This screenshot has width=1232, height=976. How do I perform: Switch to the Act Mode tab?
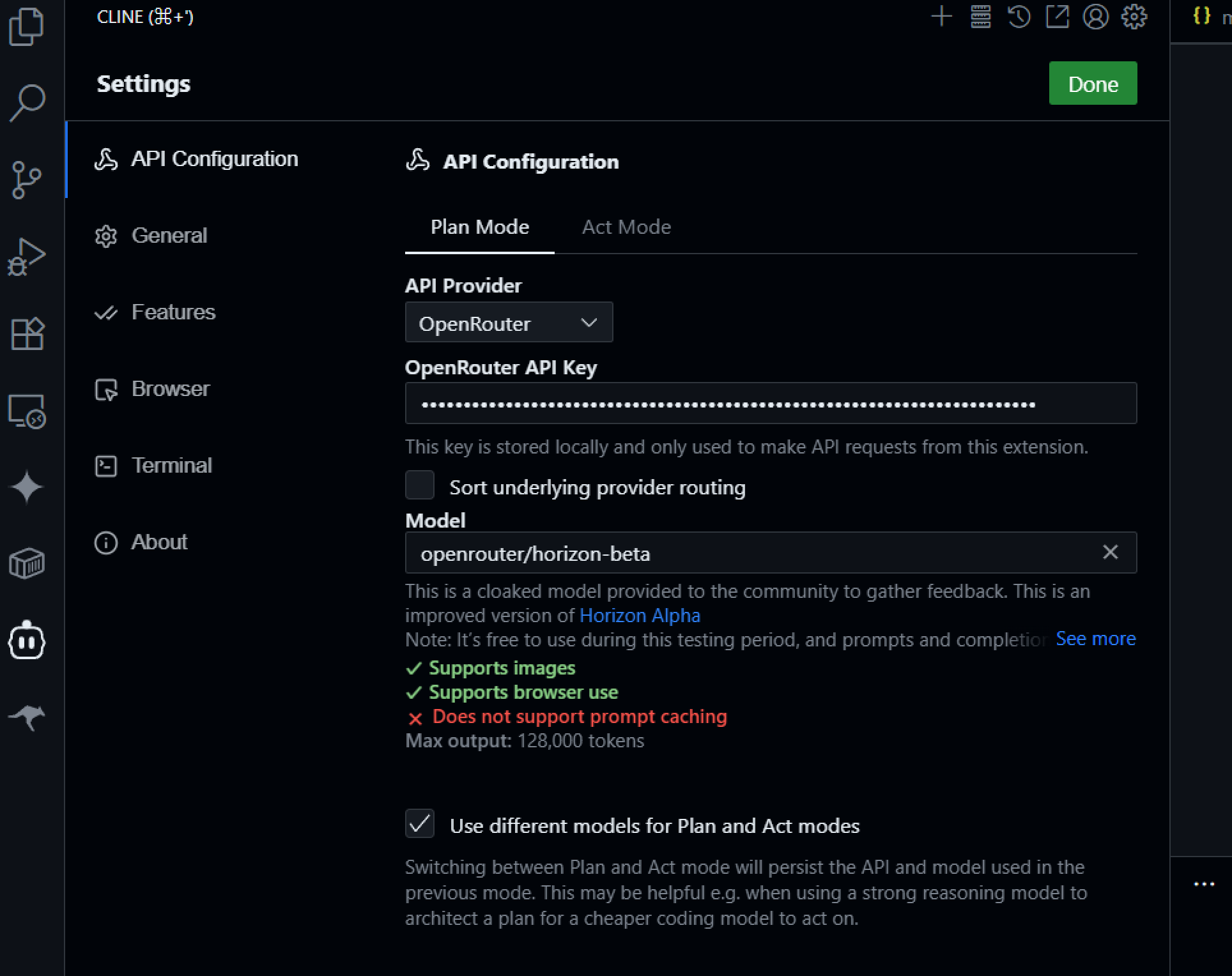click(x=626, y=227)
